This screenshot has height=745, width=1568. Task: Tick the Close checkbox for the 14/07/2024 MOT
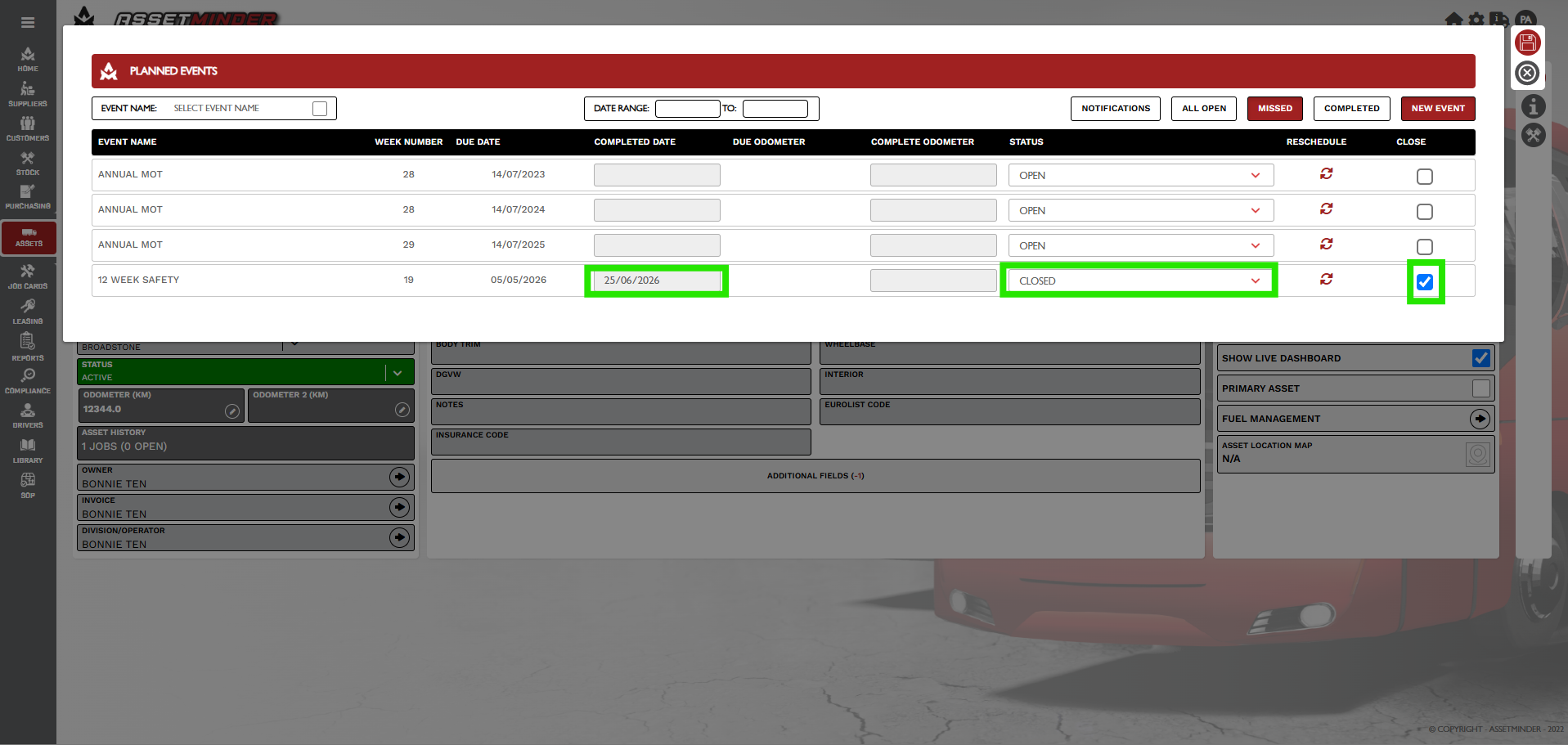[1424, 212]
